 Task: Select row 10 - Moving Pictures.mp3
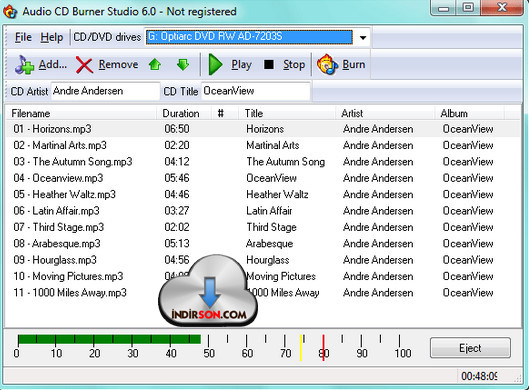tap(263, 276)
